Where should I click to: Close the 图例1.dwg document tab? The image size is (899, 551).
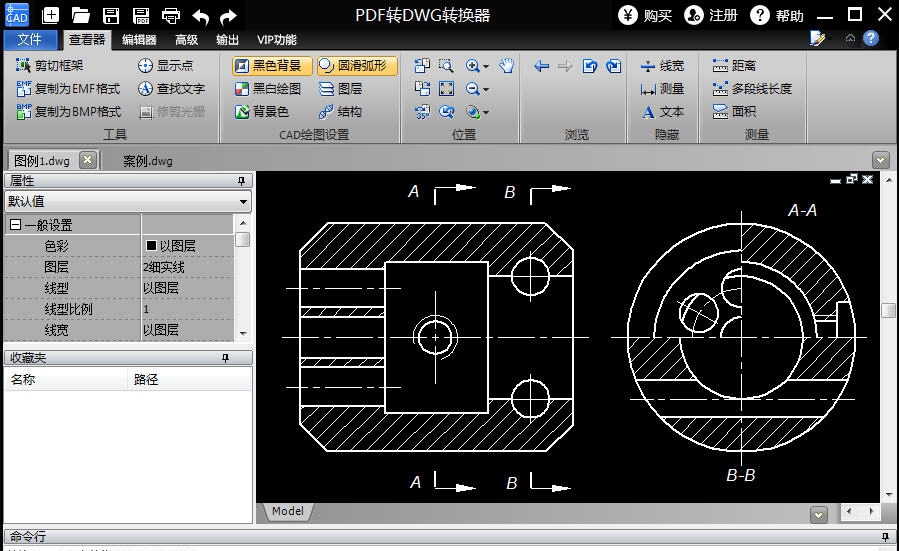point(87,160)
